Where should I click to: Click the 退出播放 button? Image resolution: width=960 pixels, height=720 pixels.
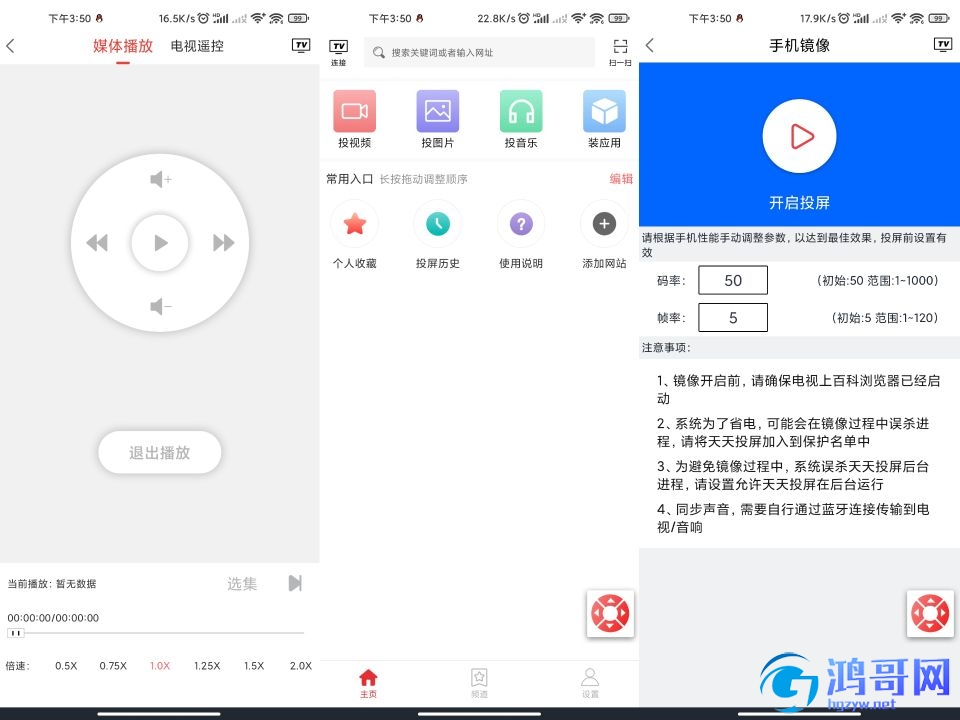[x=160, y=452]
